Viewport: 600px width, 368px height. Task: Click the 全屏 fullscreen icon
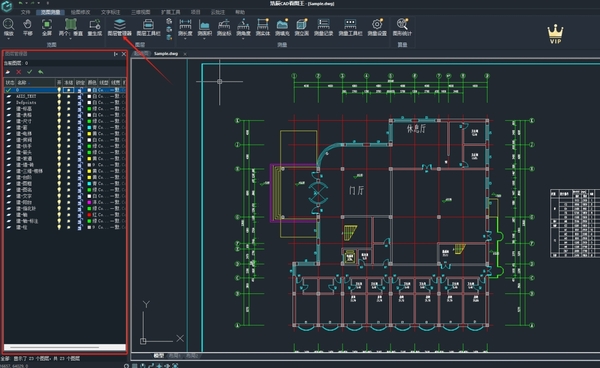pyautogui.click(x=47, y=27)
